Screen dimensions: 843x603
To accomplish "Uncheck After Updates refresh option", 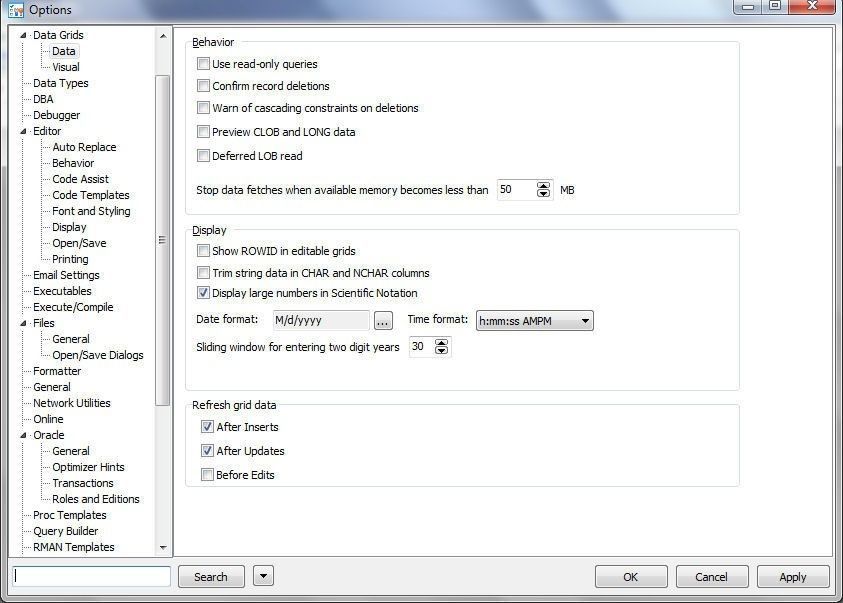I will pyautogui.click(x=208, y=450).
